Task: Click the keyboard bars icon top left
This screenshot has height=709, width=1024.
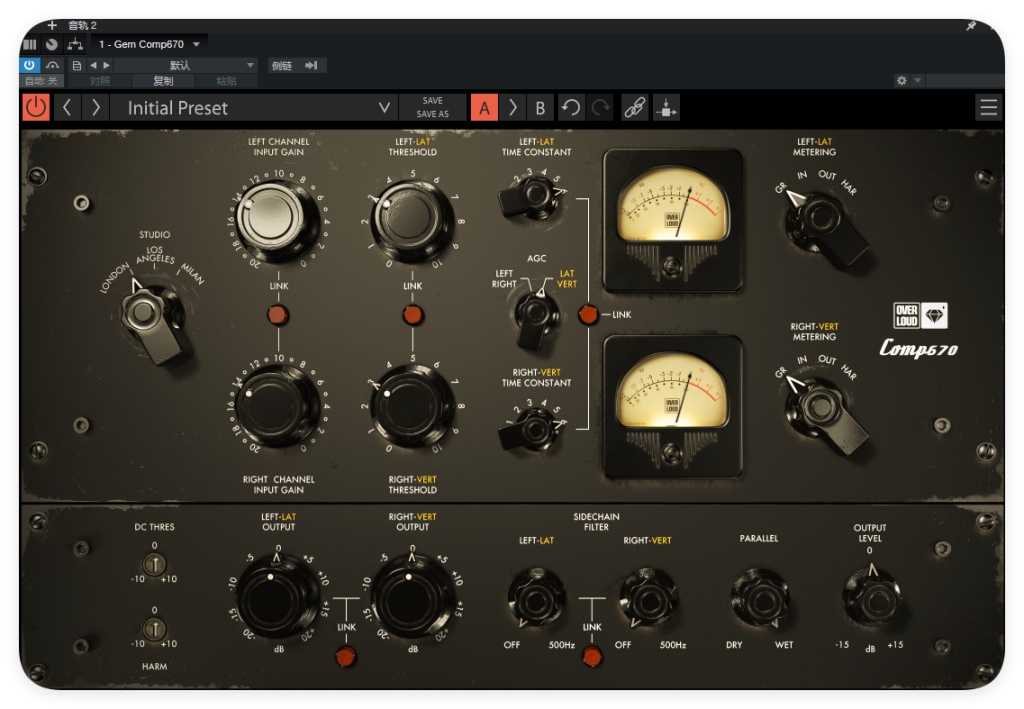Action: click(29, 44)
